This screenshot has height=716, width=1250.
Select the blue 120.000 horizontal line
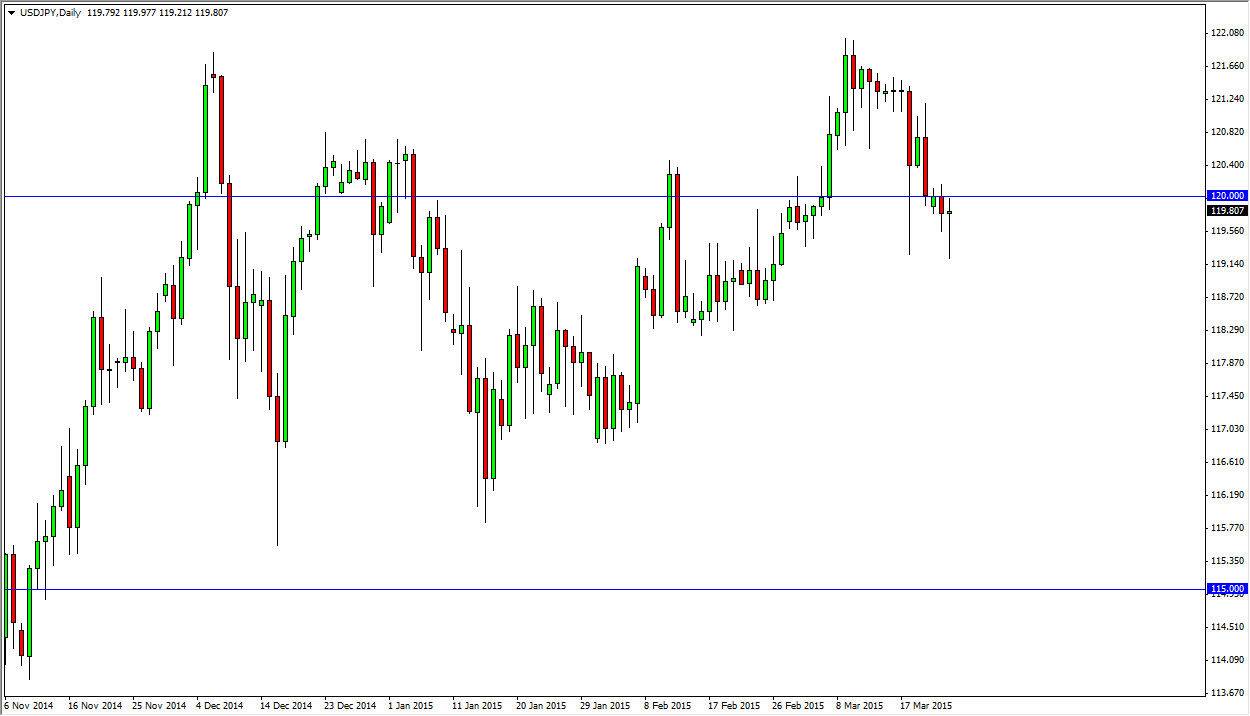[x=600, y=196]
